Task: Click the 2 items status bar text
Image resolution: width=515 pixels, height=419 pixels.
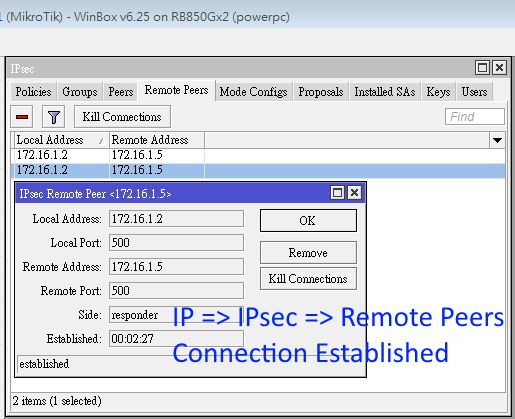Action: [x=57, y=401]
